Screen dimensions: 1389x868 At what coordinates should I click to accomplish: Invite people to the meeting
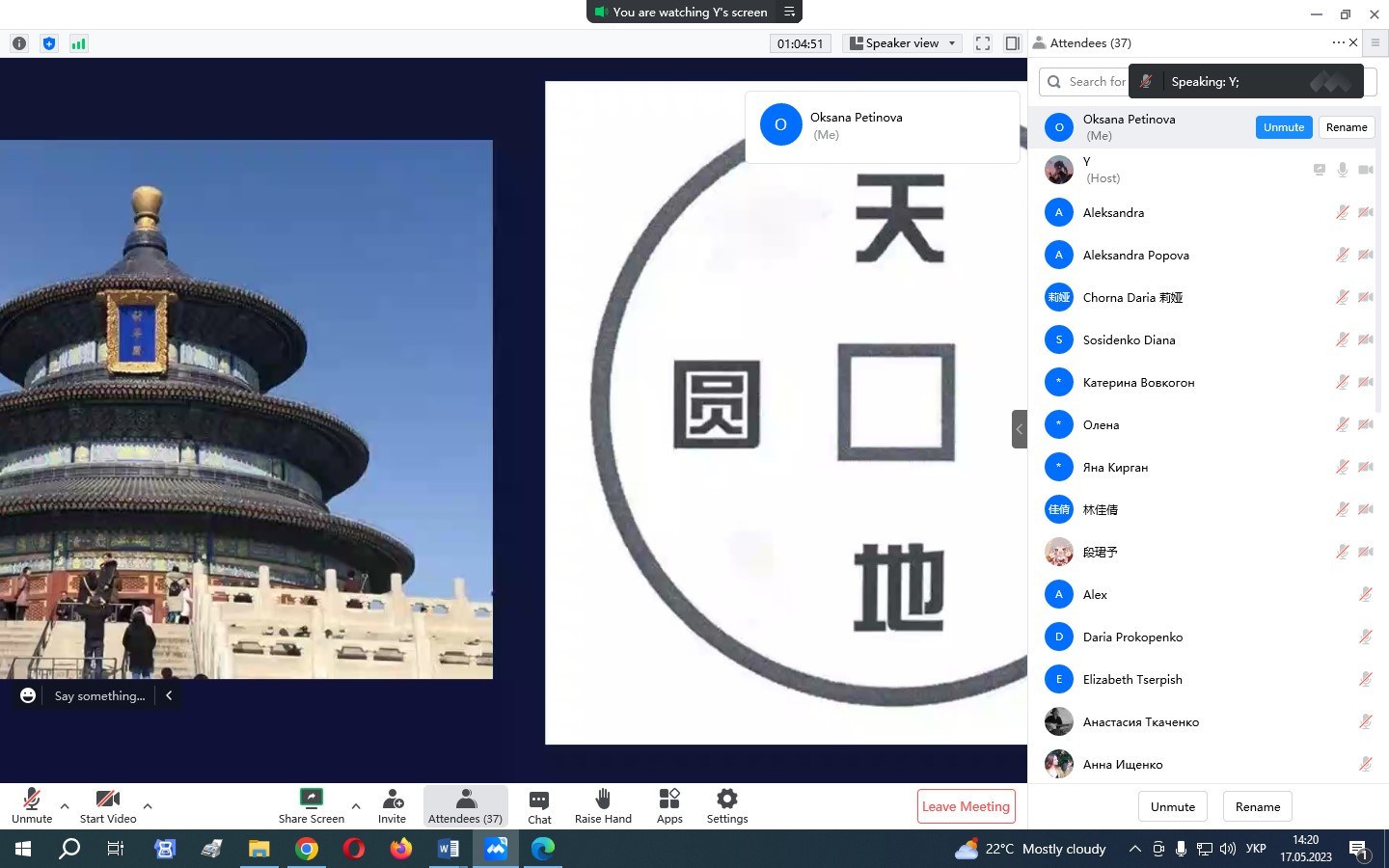coord(393,806)
